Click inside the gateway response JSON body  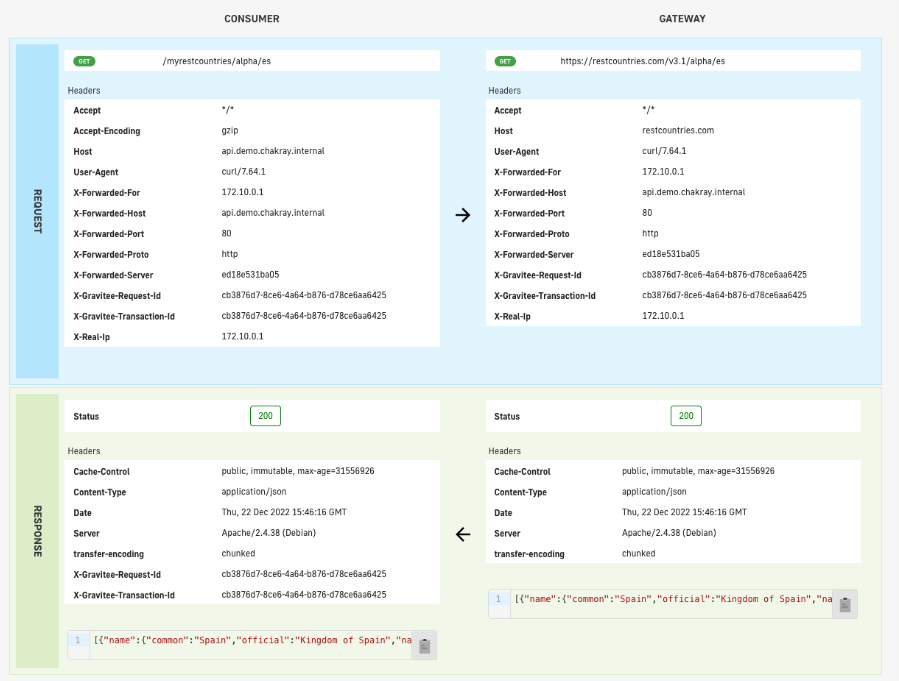click(670, 599)
